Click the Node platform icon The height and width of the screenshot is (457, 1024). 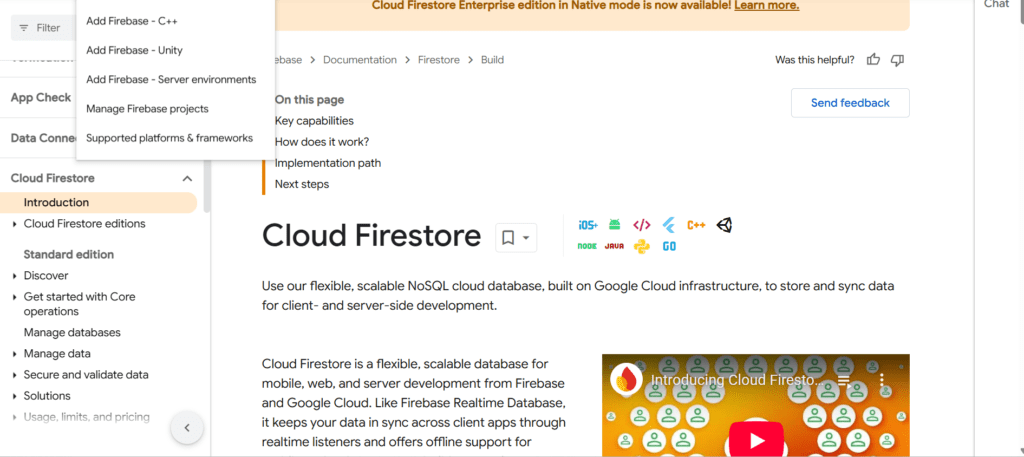pyautogui.click(x=587, y=246)
